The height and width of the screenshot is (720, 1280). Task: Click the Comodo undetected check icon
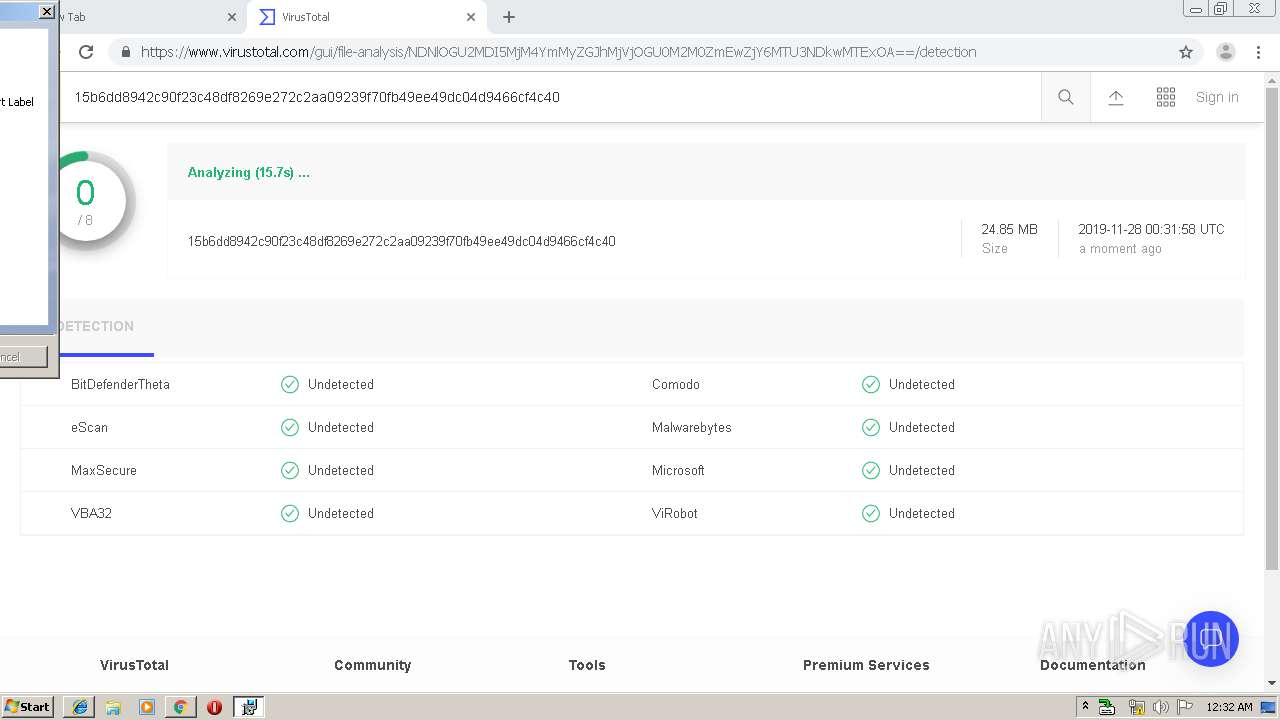click(871, 384)
